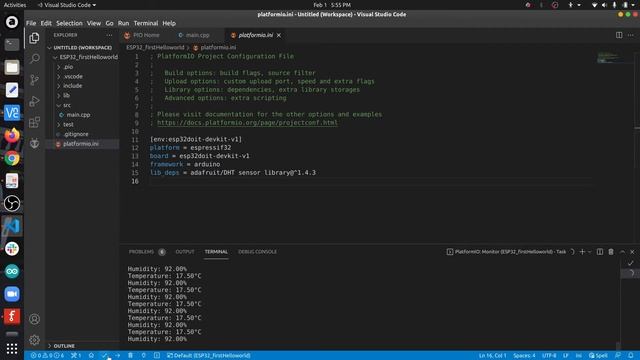
Task: Click the running tasks tools indicator
Action: (76, 356)
